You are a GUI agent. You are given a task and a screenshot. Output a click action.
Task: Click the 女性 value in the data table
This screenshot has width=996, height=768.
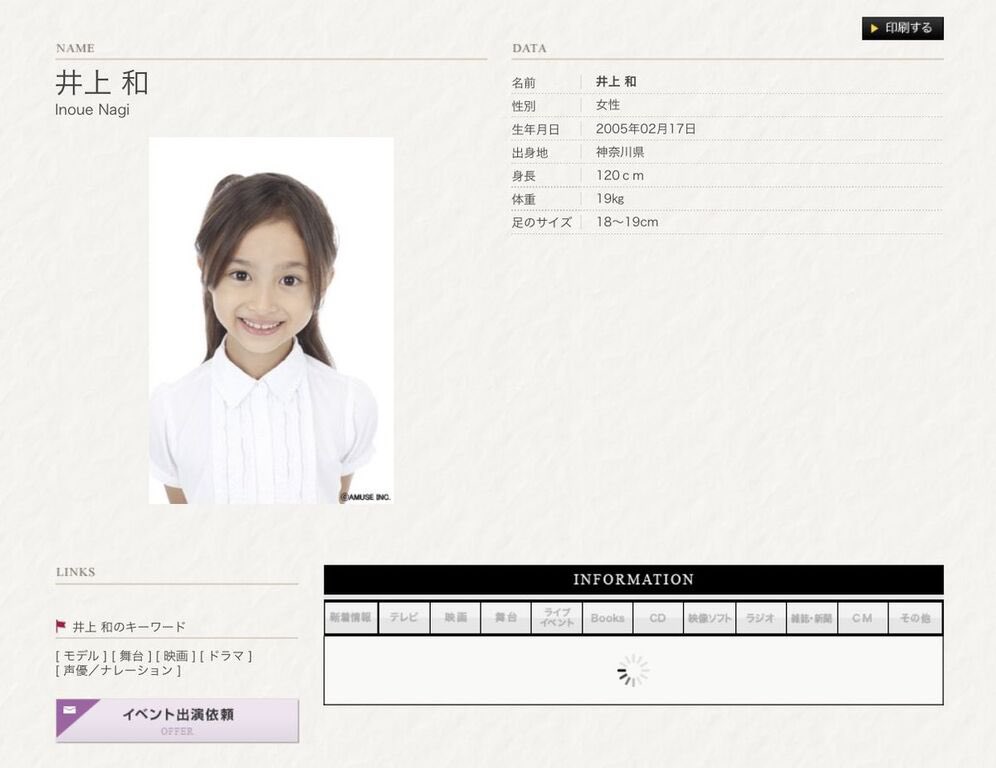[608, 105]
